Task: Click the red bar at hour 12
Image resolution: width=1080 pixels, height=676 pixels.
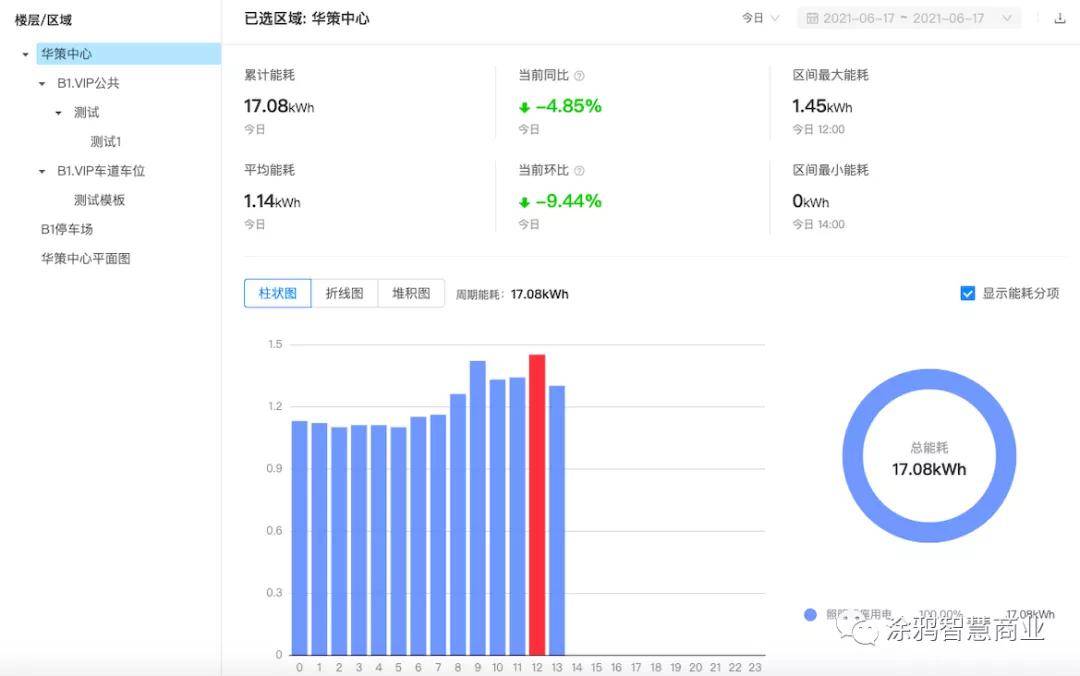Action: click(x=537, y=505)
